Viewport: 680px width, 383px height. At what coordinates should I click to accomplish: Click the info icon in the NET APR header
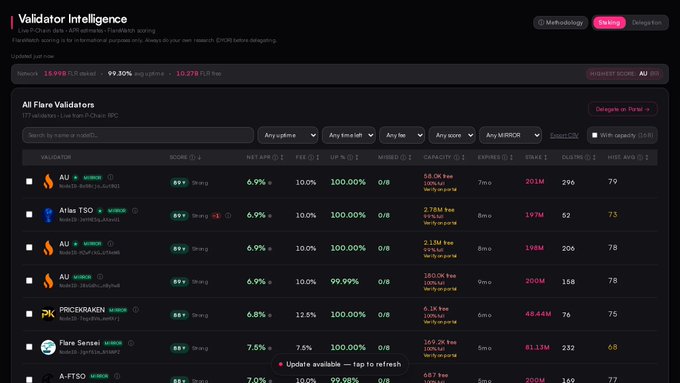click(x=275, y=157)
